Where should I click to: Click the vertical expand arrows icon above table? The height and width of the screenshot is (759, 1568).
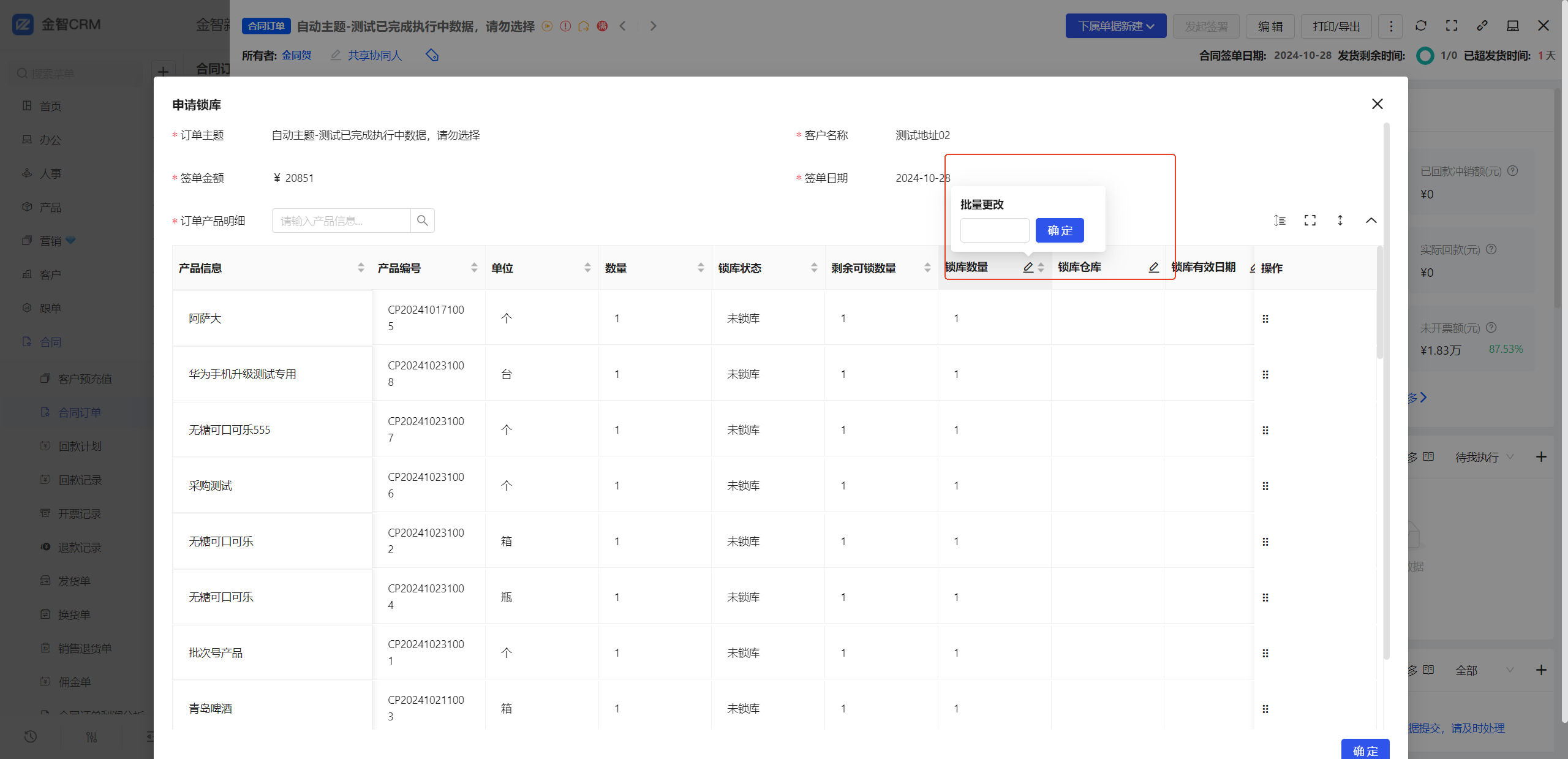(x=1340, y=221)
